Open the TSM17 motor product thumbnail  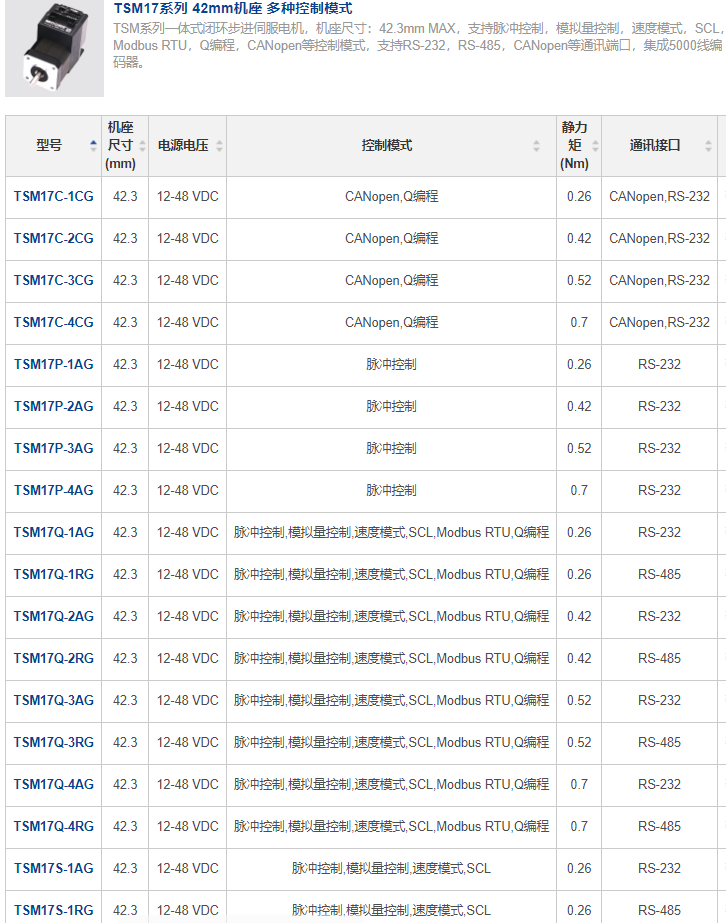click(x=54, y=48)
